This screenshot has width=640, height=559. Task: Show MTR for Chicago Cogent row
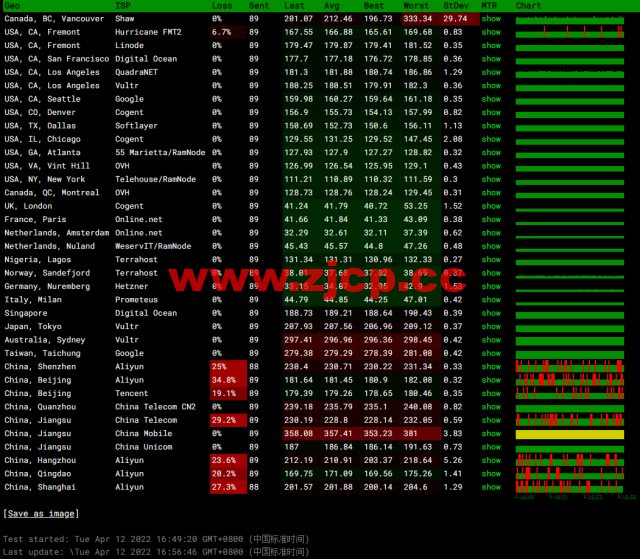coord(491,139)
